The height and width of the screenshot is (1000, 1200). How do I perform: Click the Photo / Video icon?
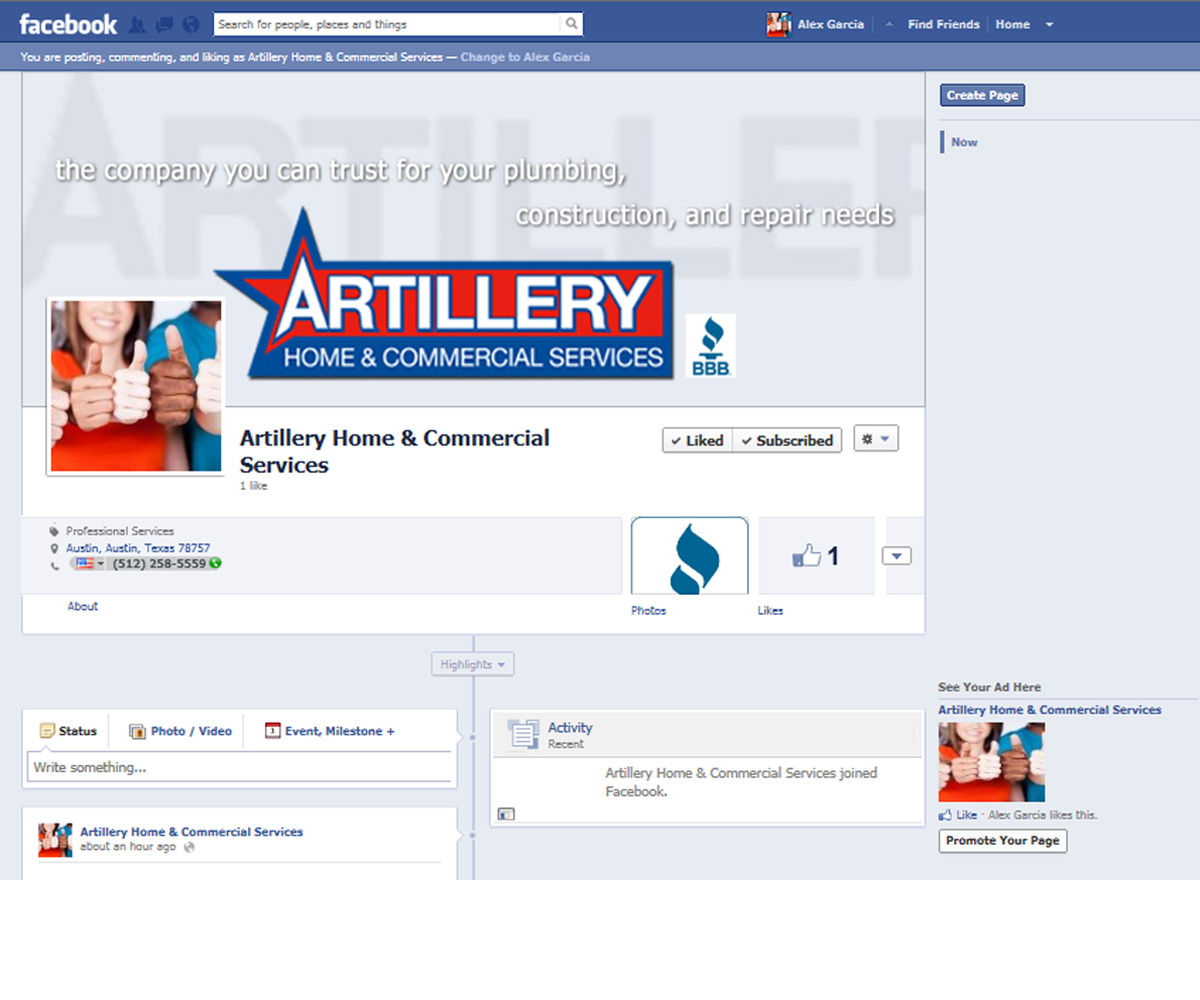(137, 731)
